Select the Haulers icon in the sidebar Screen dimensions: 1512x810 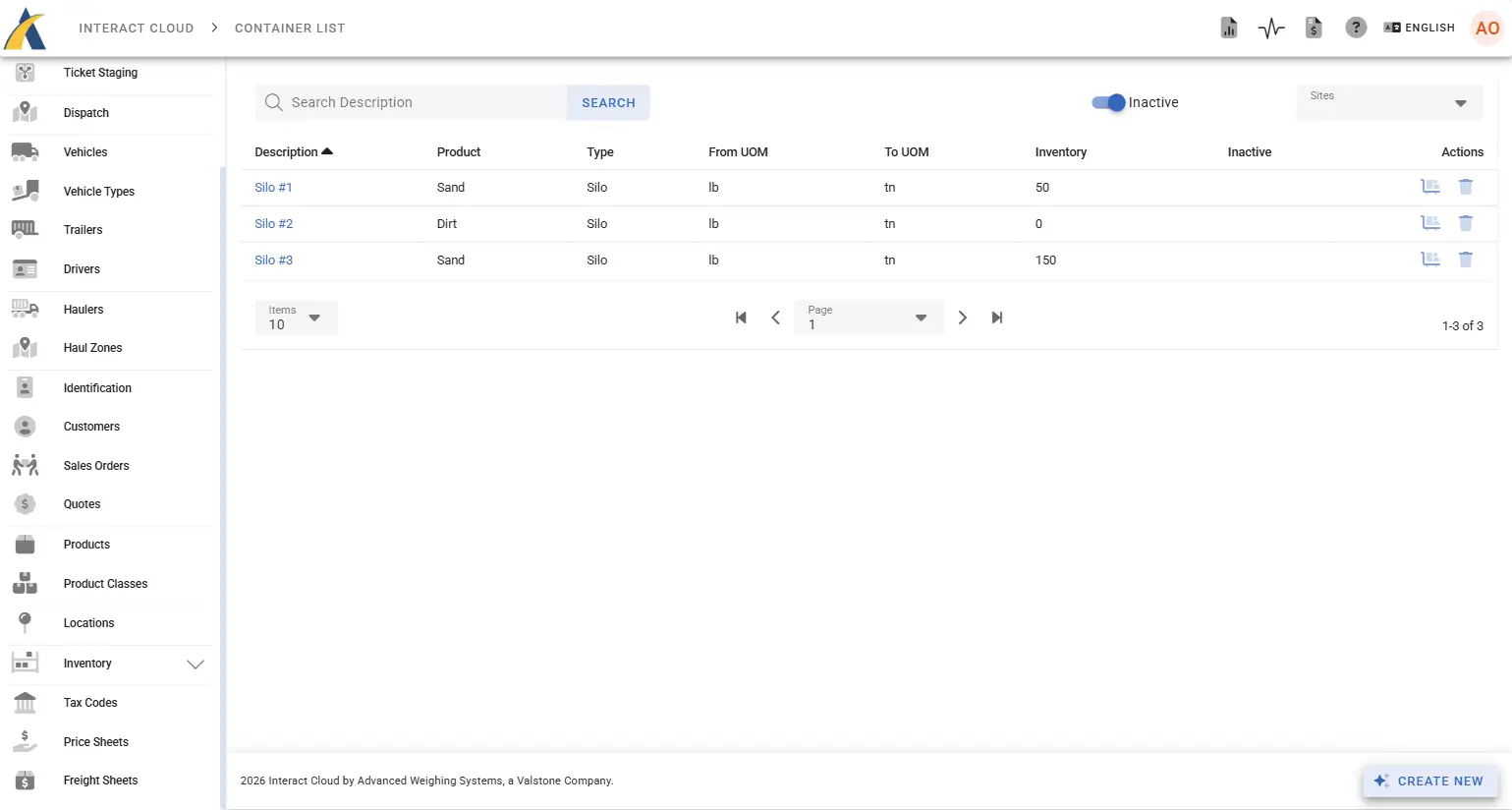[24, 309]
